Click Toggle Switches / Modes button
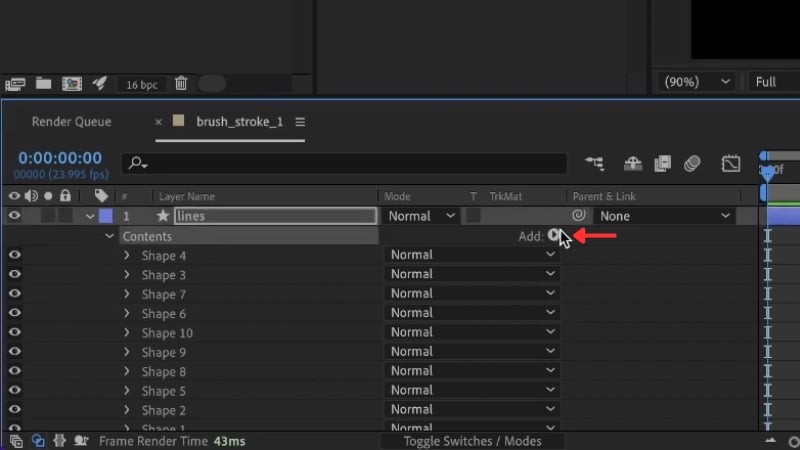The image size is (800, 450). click(x=472, y=441)
